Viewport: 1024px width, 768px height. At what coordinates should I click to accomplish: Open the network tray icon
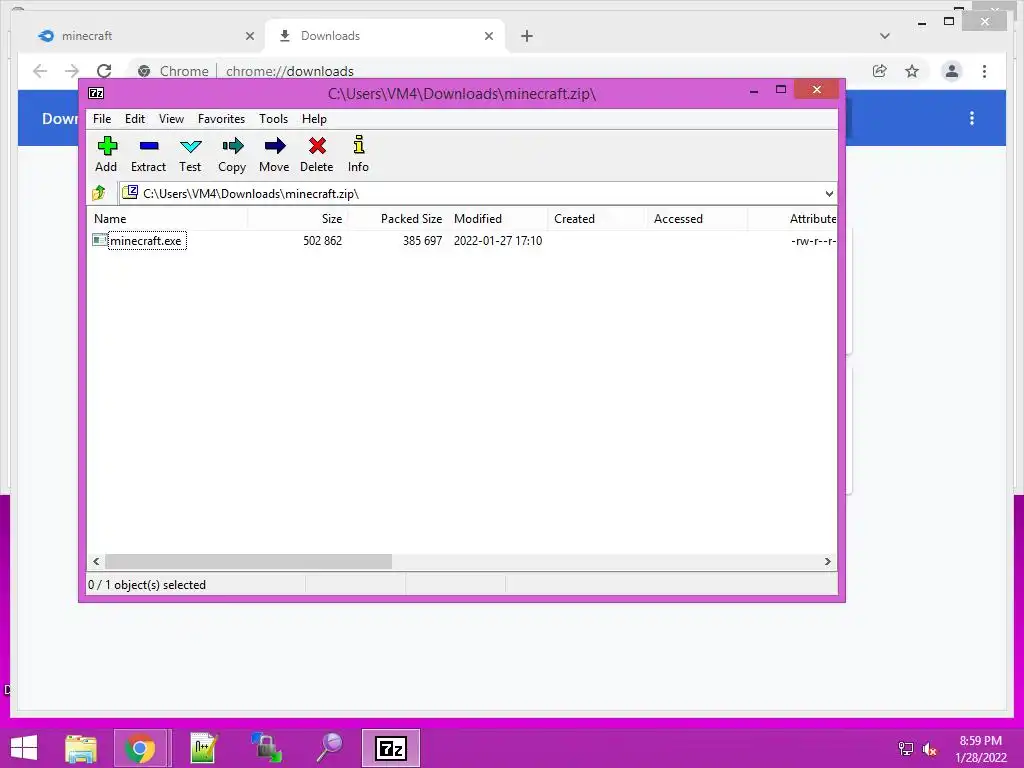click(906, 749)
